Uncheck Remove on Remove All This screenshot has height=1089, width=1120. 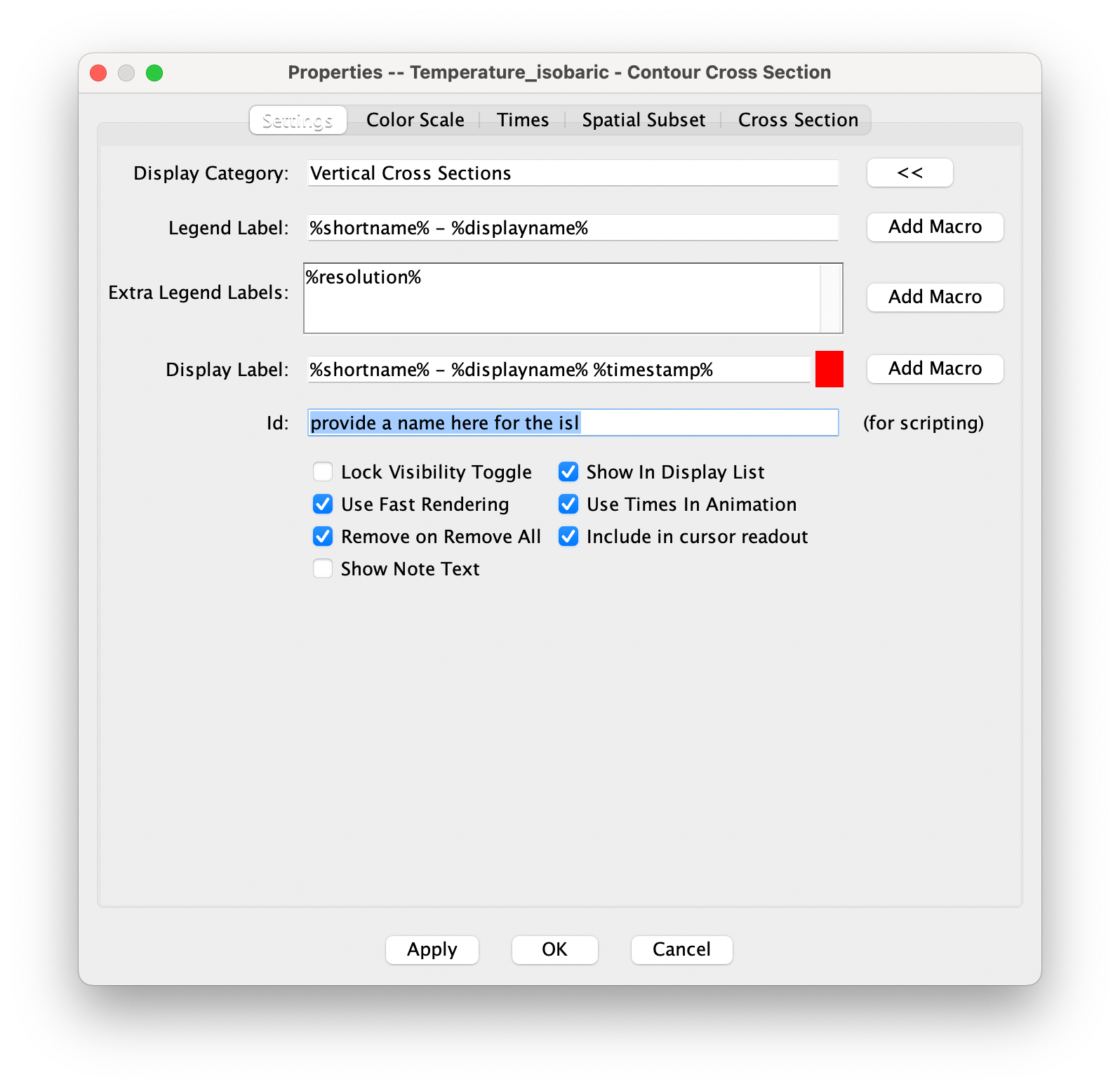coord(323,537)
